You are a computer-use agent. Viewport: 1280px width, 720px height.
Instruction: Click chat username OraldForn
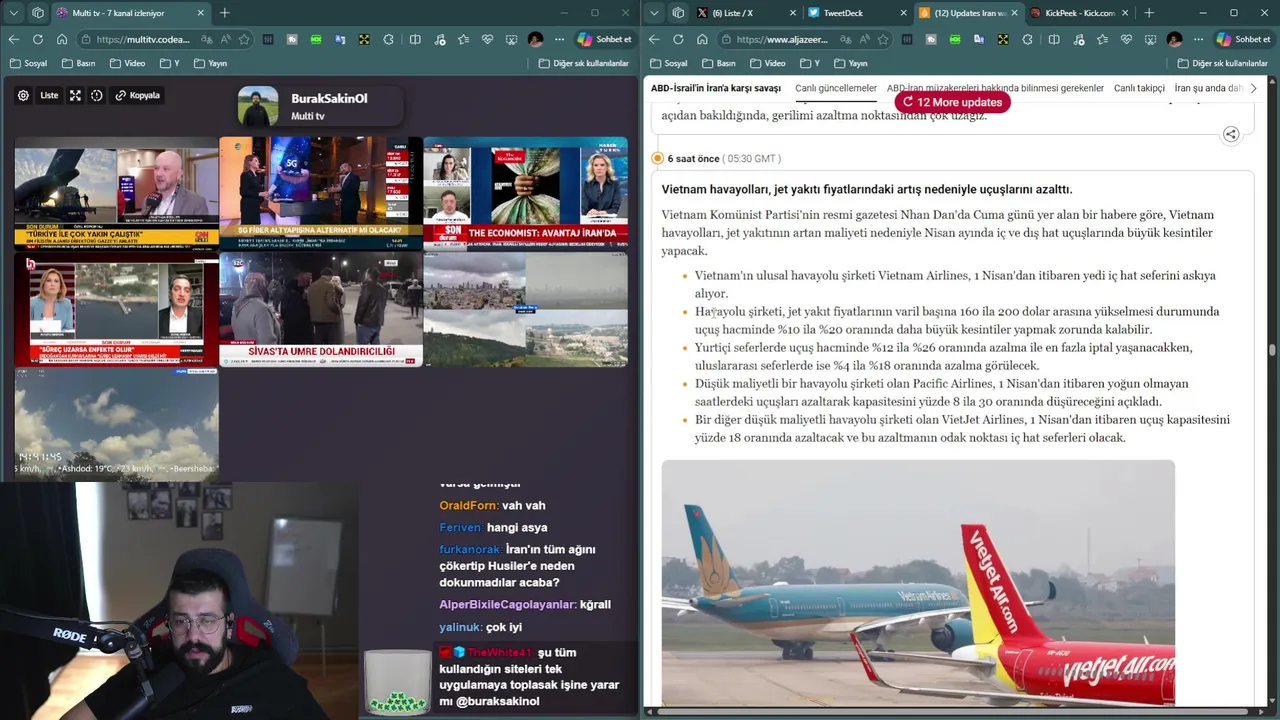(x=468, y=505)
